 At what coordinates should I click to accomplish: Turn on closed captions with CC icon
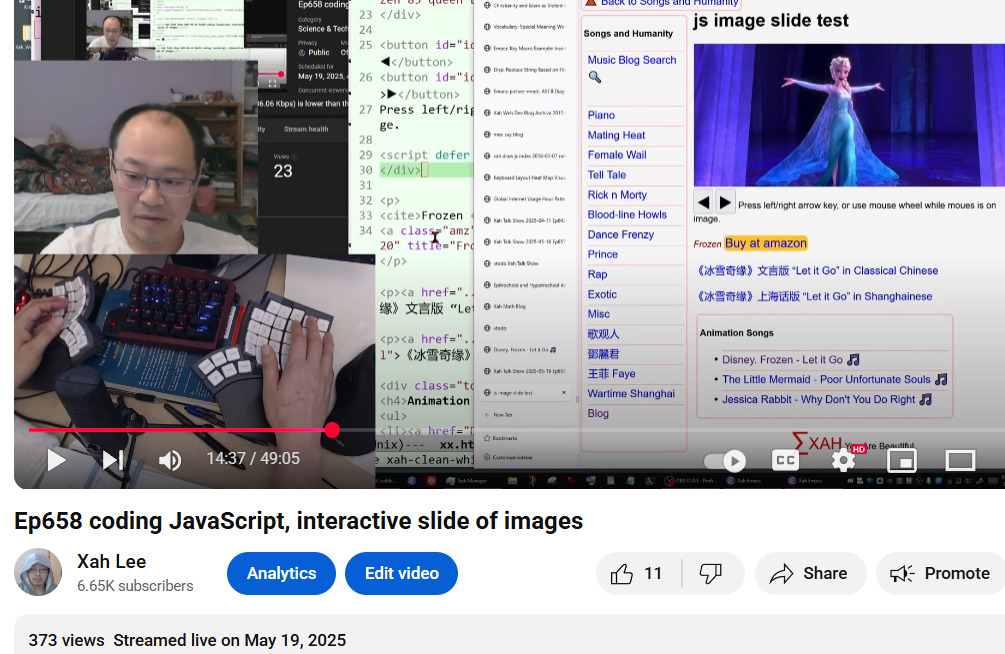click(x=786, y=460)
